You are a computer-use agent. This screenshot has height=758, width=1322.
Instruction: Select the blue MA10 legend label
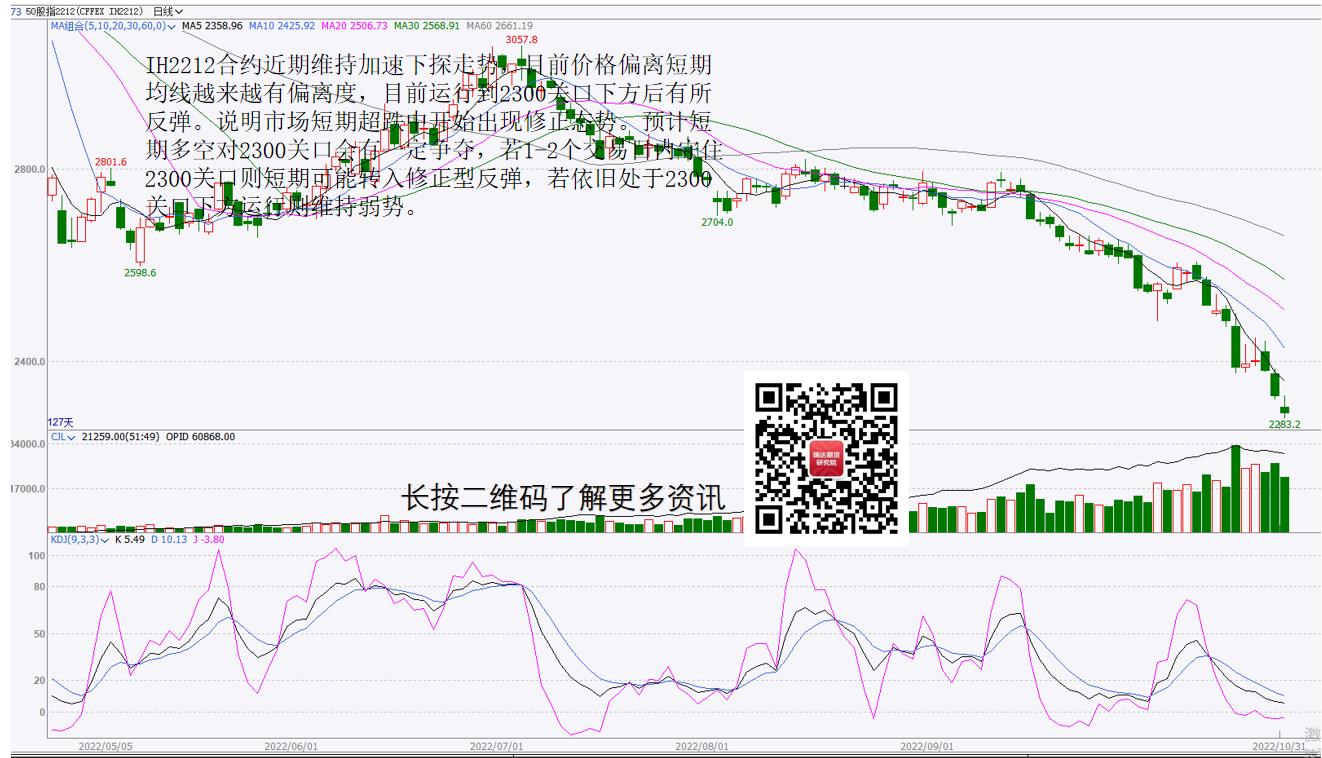tap(282, 26)
